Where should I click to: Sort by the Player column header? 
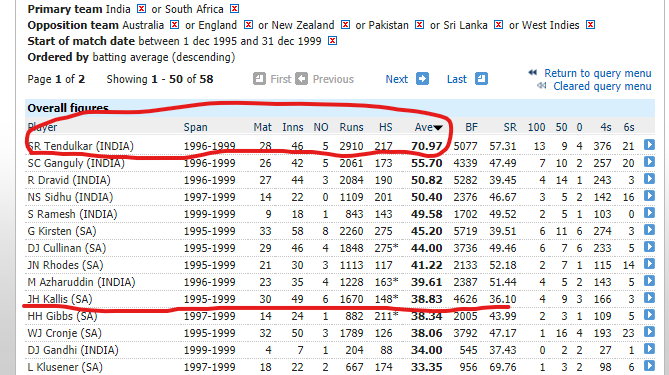[x=42, y=127]
